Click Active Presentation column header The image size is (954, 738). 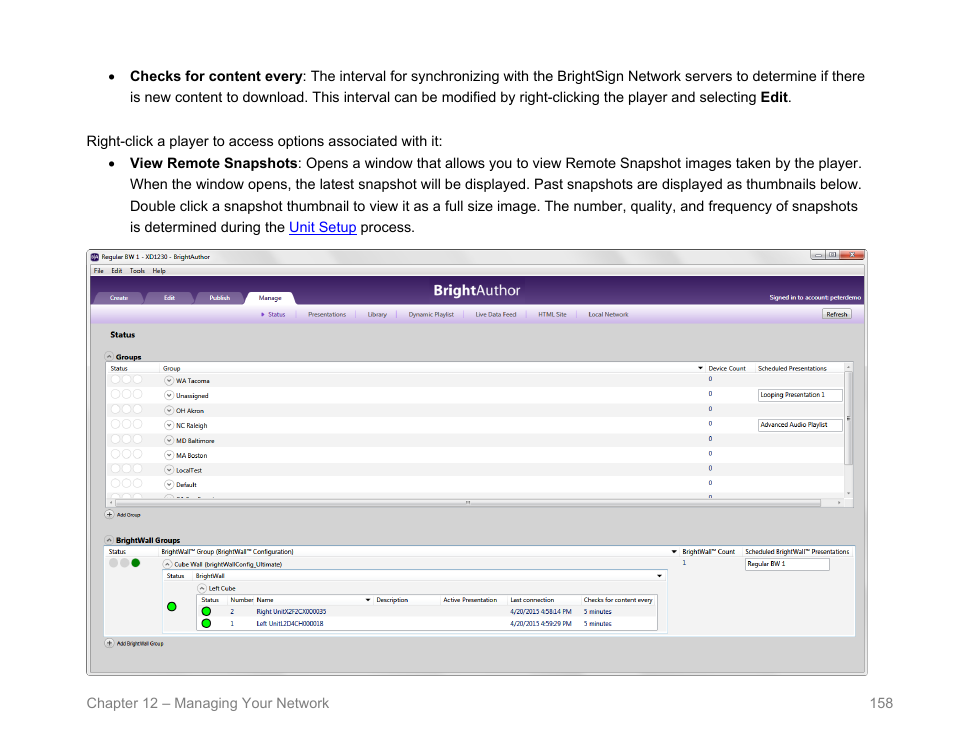coord(470,600)
